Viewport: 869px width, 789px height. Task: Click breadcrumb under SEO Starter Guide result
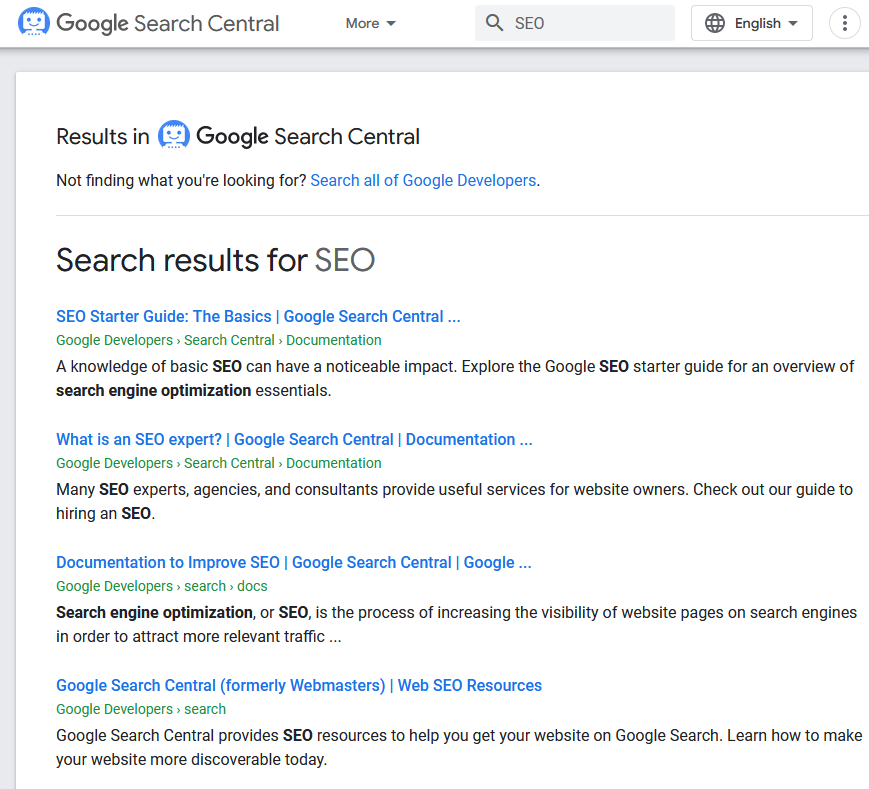[x=219, y=340]
